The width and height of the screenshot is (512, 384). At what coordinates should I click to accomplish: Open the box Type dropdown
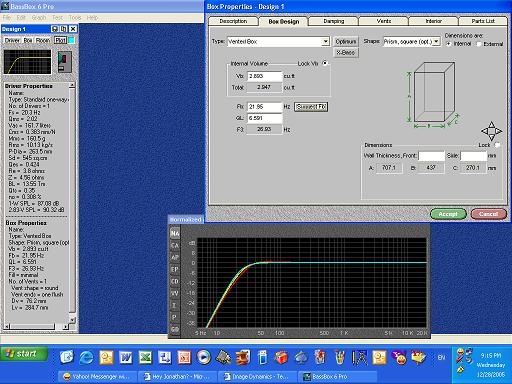325,42
